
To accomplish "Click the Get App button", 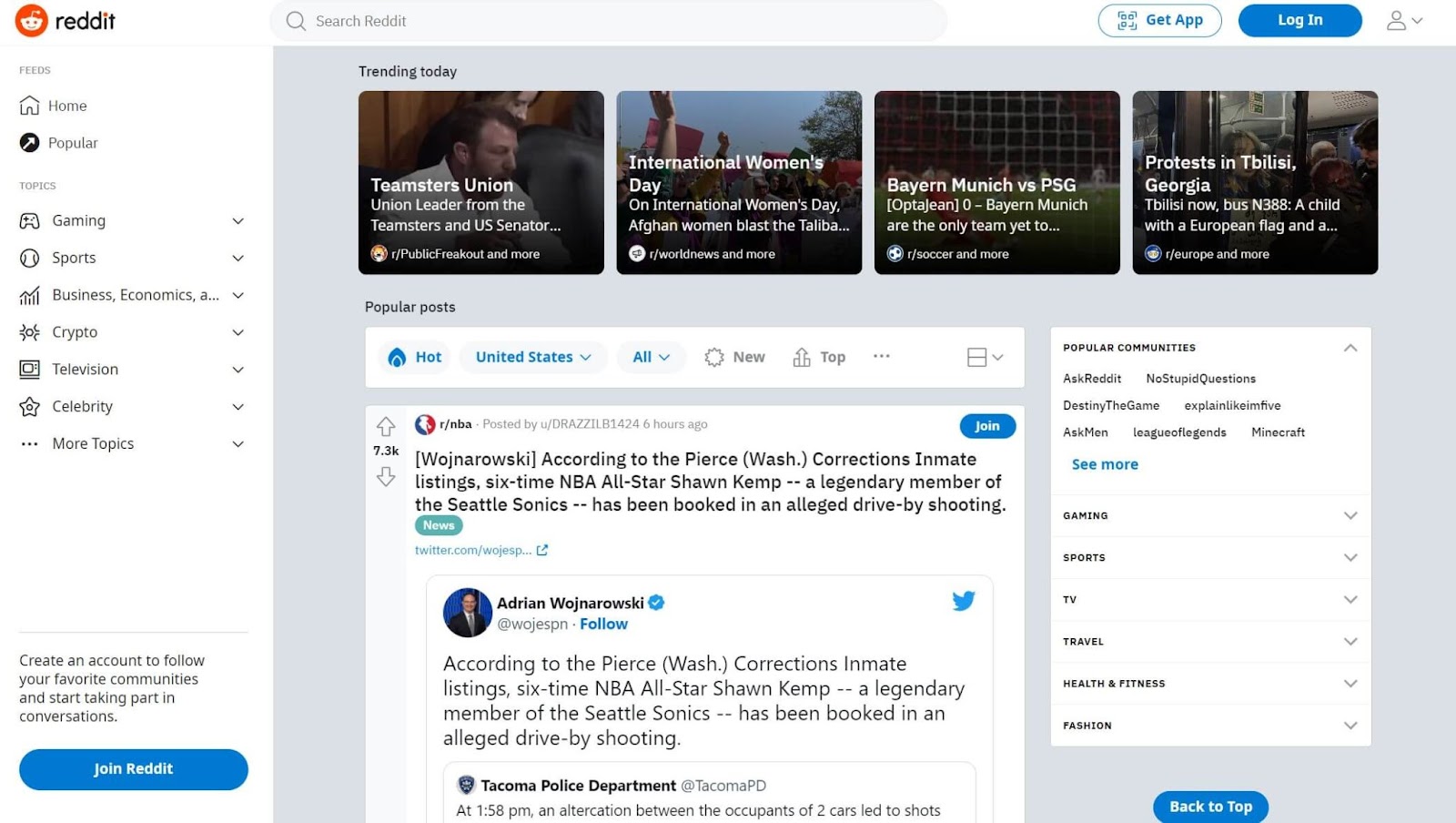I will click(x=1159, y=20).
